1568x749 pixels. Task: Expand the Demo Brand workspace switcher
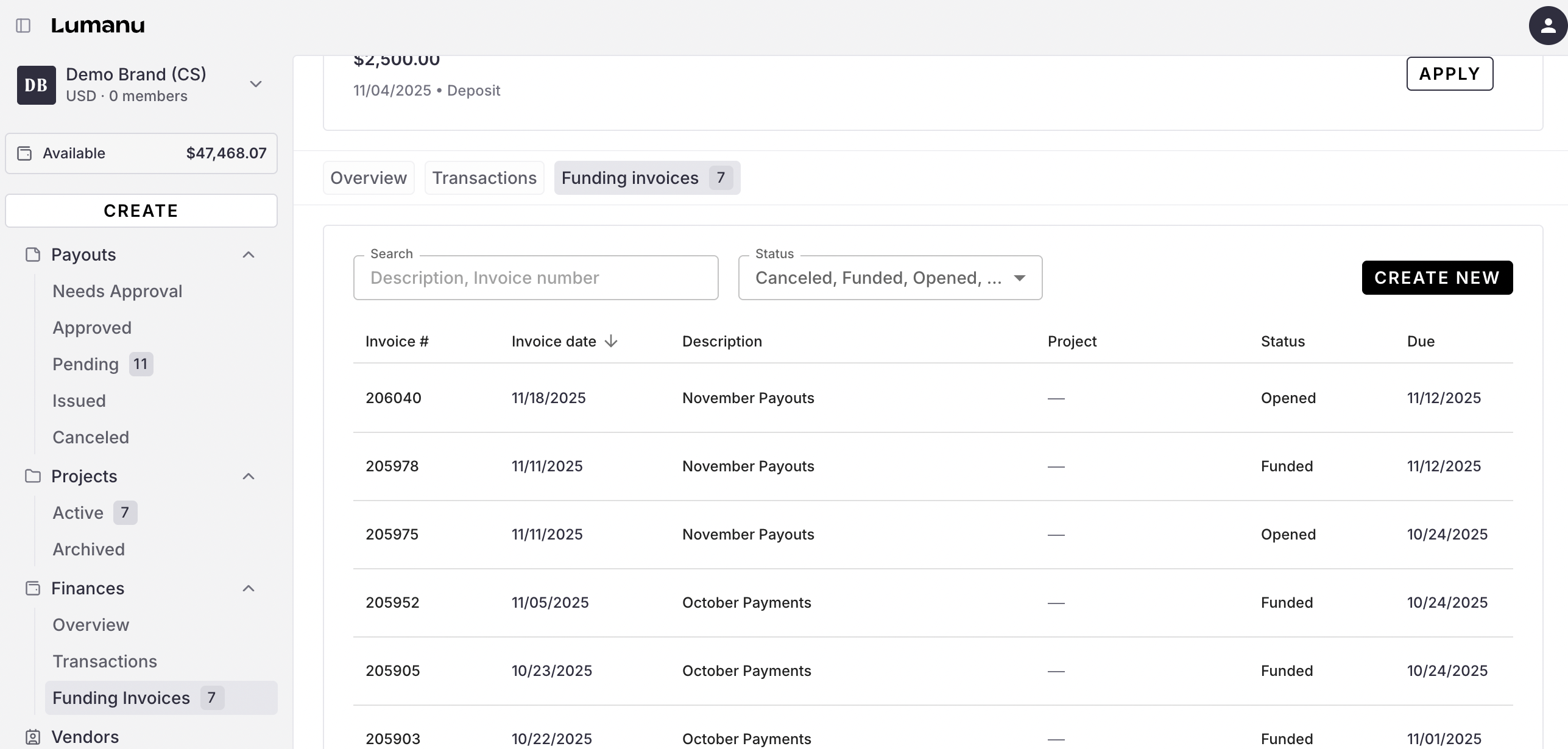[256, 84]
